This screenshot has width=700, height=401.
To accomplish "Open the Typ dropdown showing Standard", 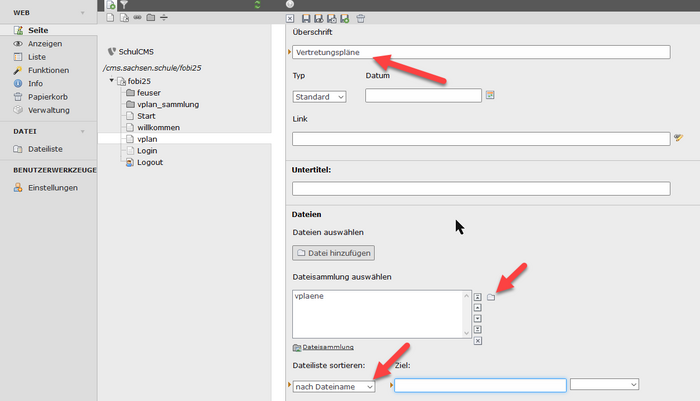I will pyautogui.click(x=319, y=96).
